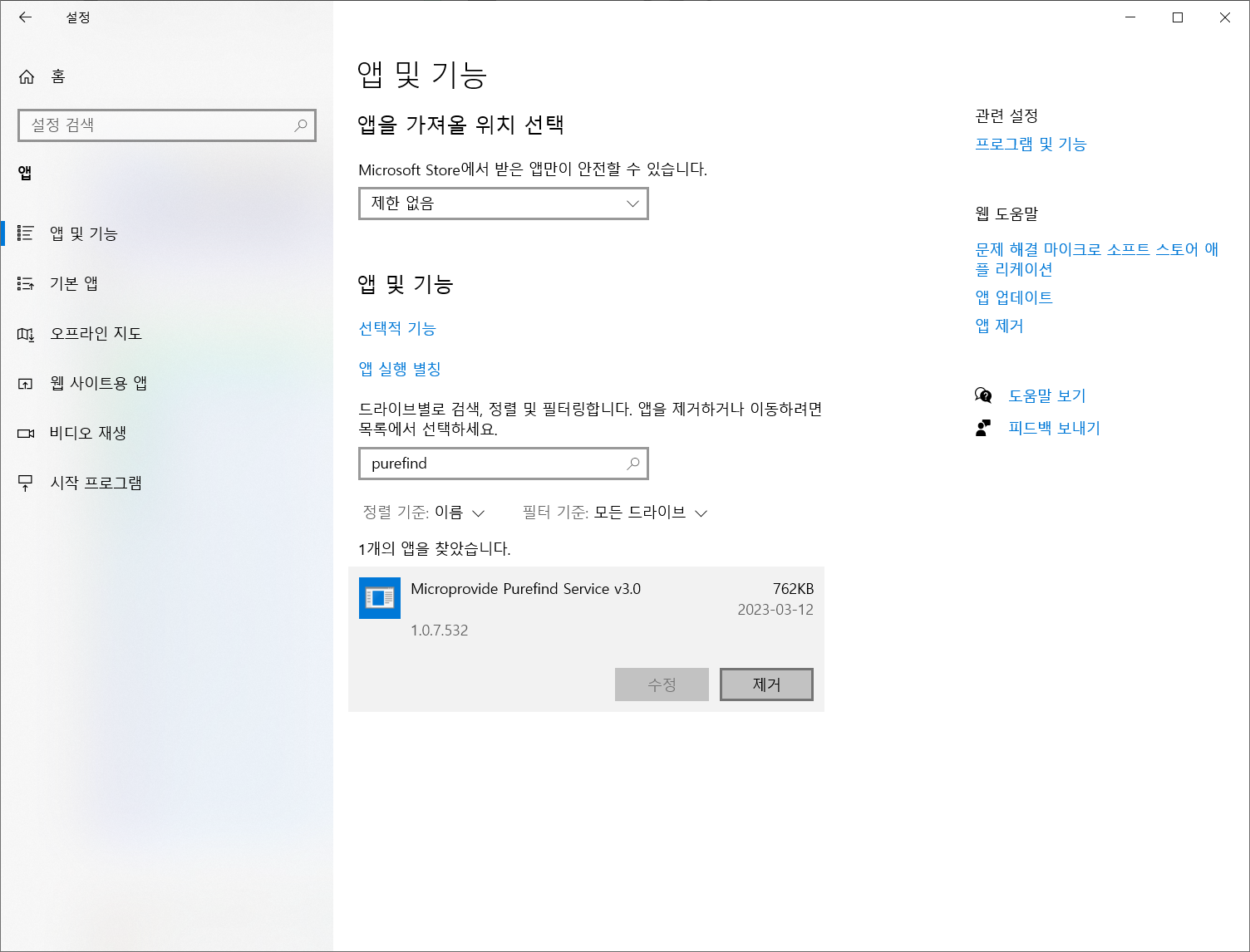Click the 앱 실행 별칭 link
The width and height of the screenshot is (1250, 952).
point(400,369)
